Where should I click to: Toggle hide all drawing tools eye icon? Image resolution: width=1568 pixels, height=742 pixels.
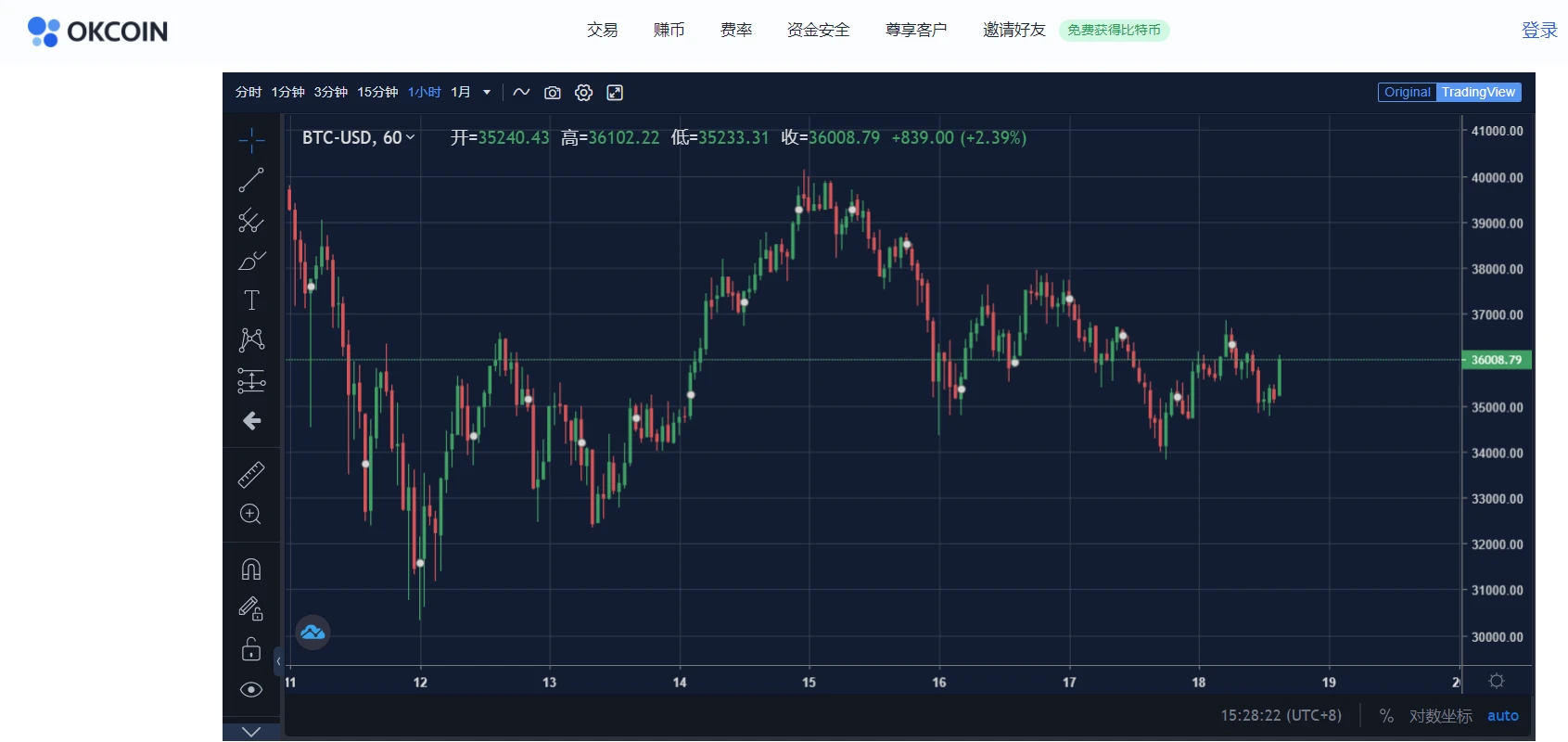[251, 689]
